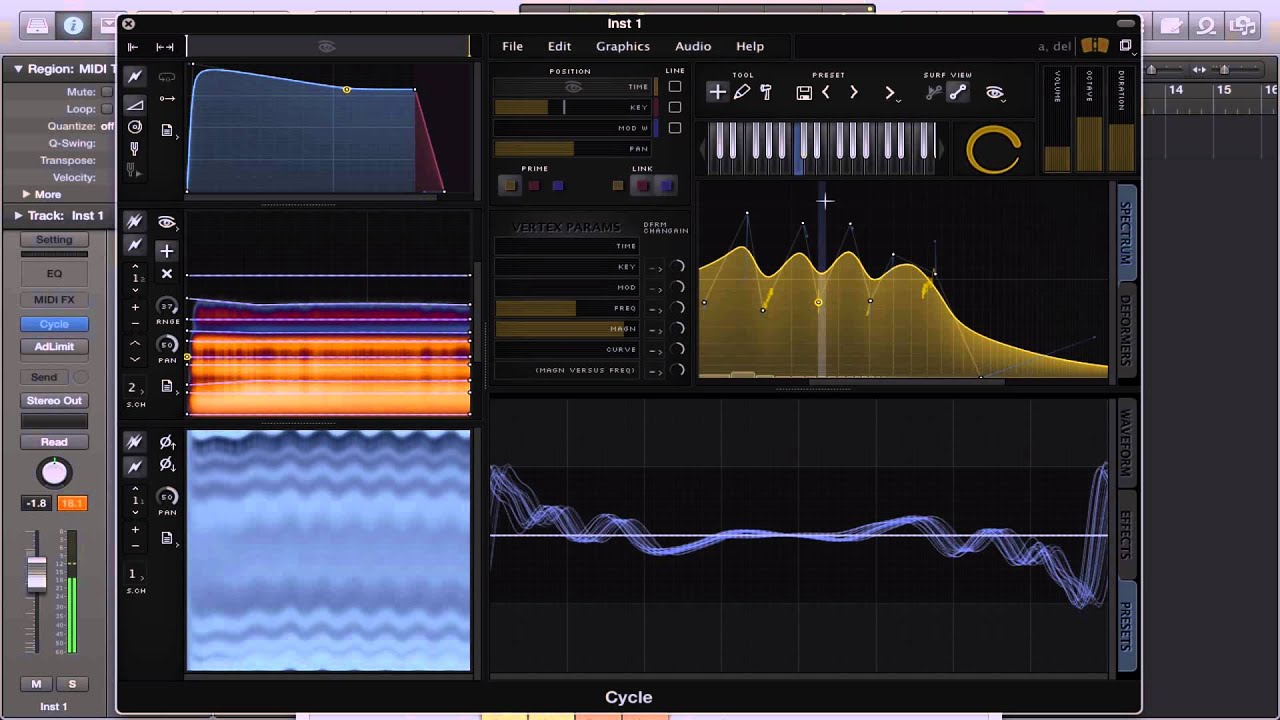Toggle the yellow Prime swatch

[x=510, y=185]
